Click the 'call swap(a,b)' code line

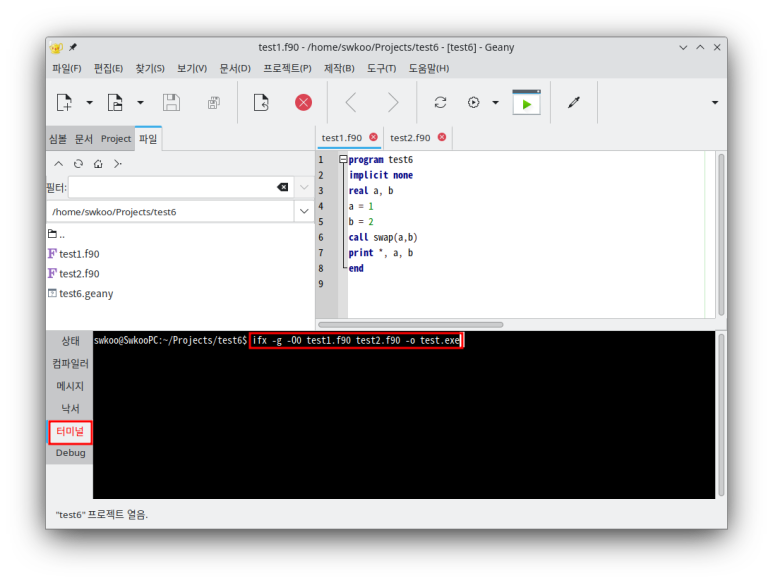(x=383, y=237)
